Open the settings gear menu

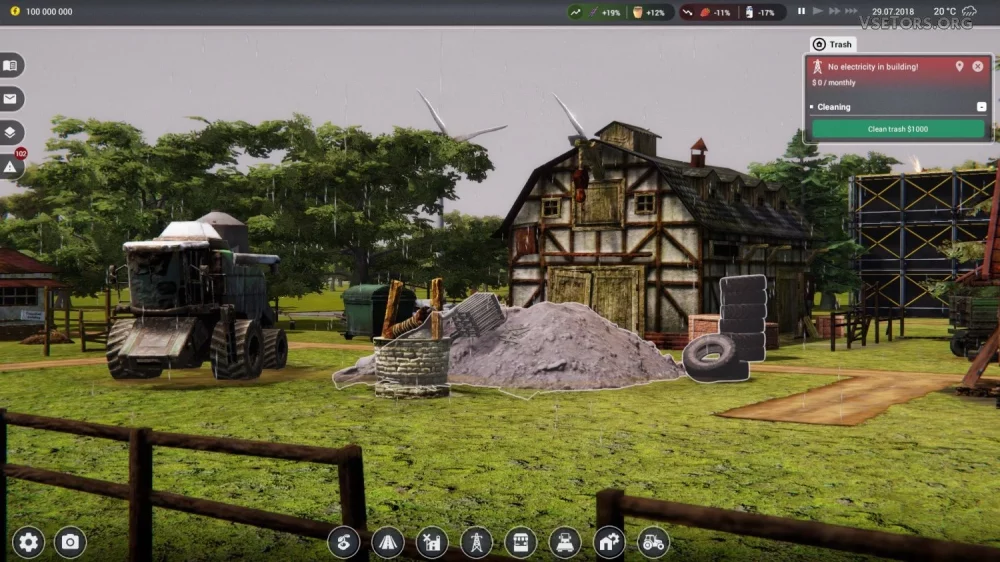(28, 542)
